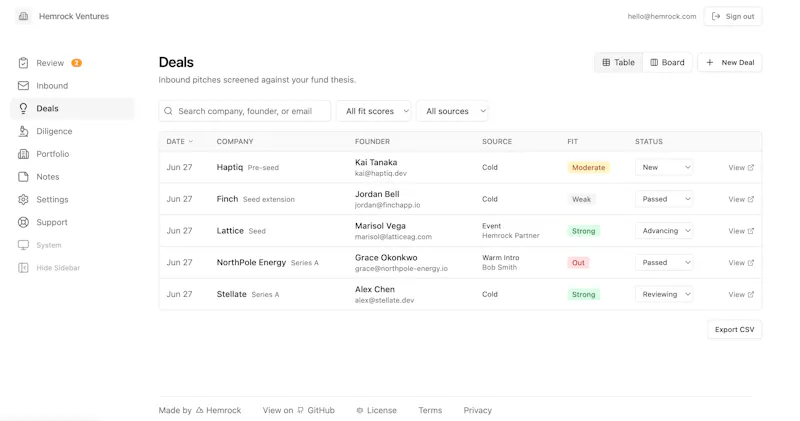Click the Export CSV button
Image resolution: width=800 pixels, height=421 pixels.
click(734, 330)
